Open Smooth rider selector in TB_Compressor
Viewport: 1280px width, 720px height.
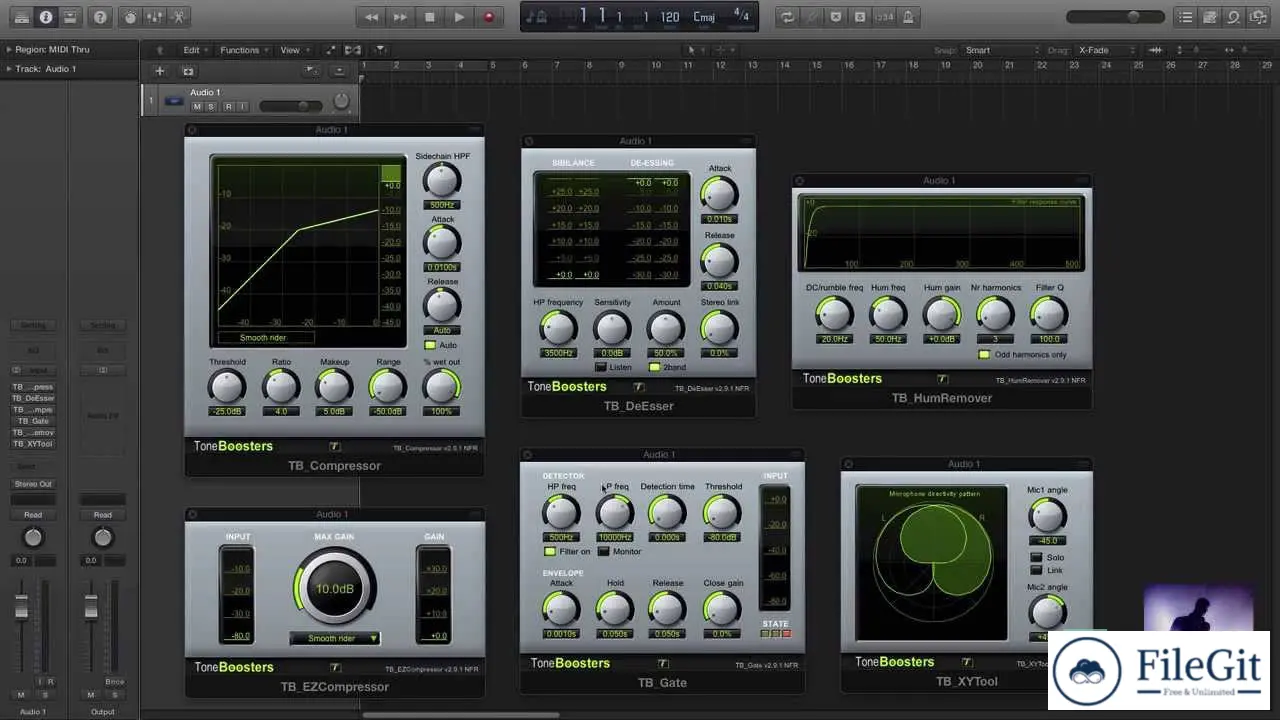pos(265,338)
